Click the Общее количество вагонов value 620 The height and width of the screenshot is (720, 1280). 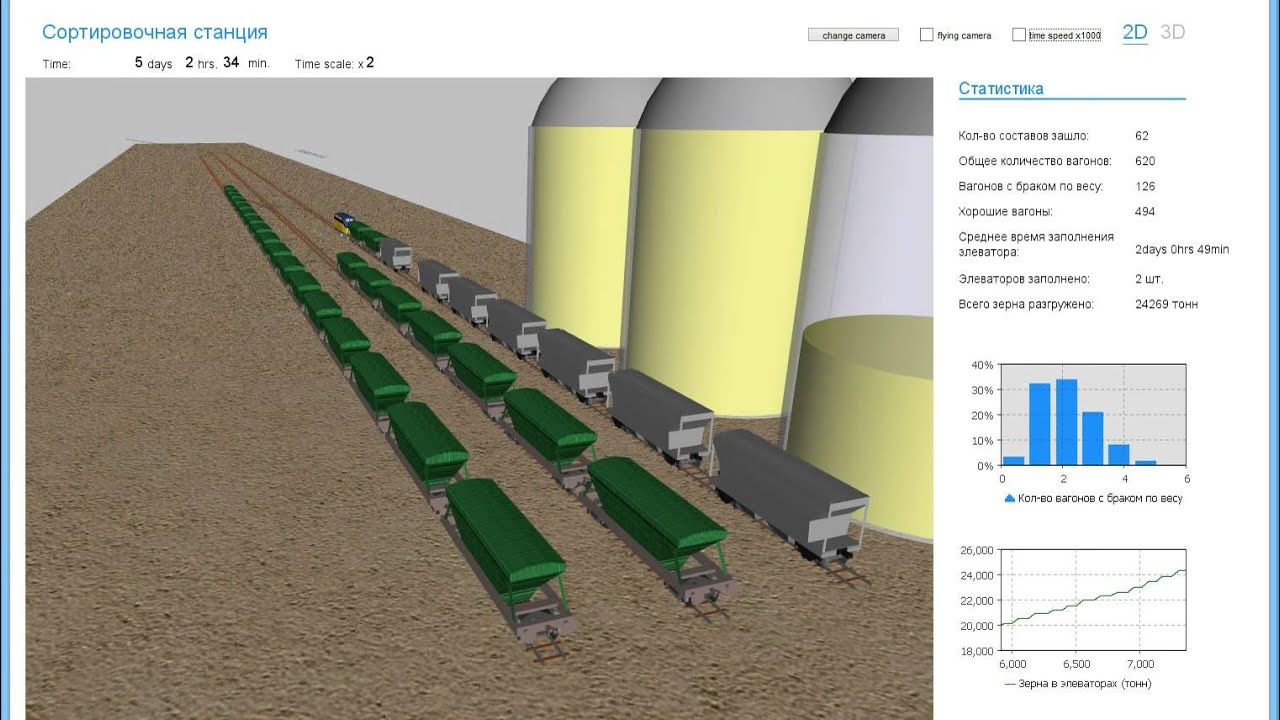[x=1145, y=160]
